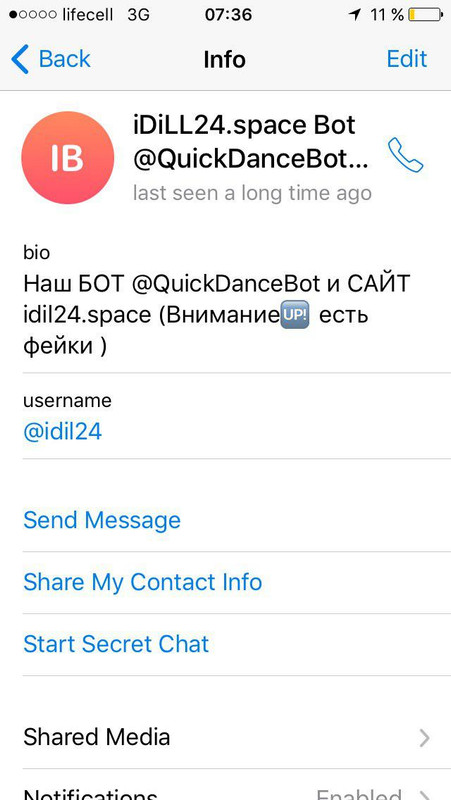Tap the bio text with @QuickDanceBot
451x800 pixels.
point(217,315)
